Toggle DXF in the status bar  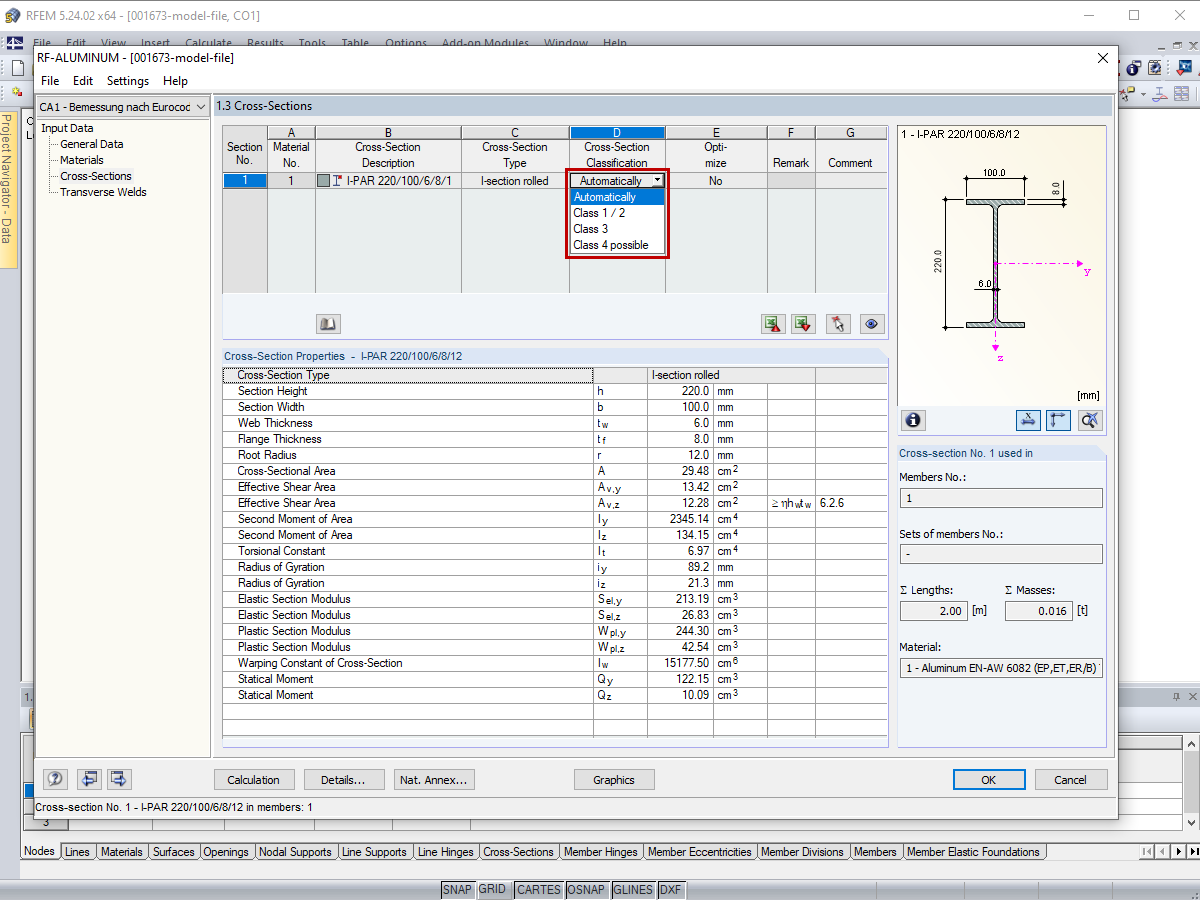pyautogui.click(x=670, y=890)
